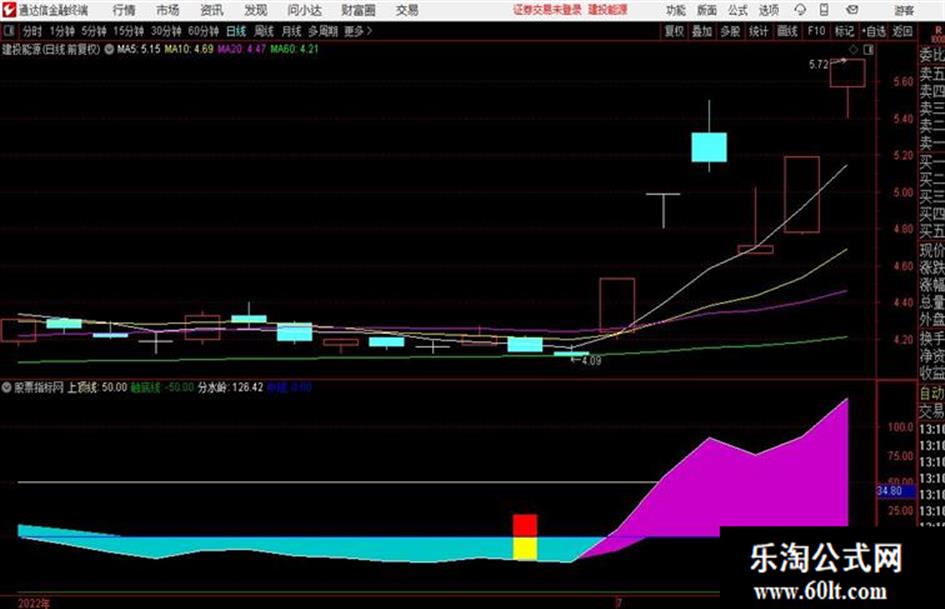Open the F10 company info button
This screenshot has height=609, width=945.
click(816, 31)
